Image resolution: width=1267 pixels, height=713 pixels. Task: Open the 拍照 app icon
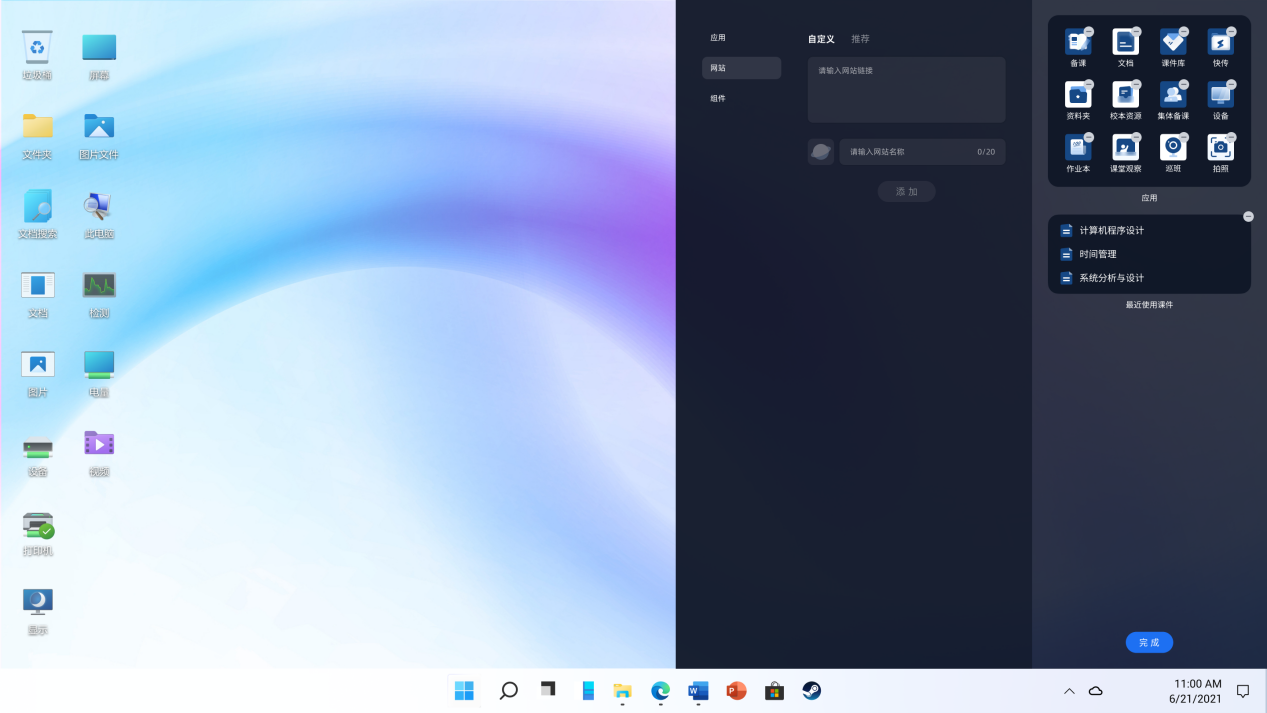1220,148
